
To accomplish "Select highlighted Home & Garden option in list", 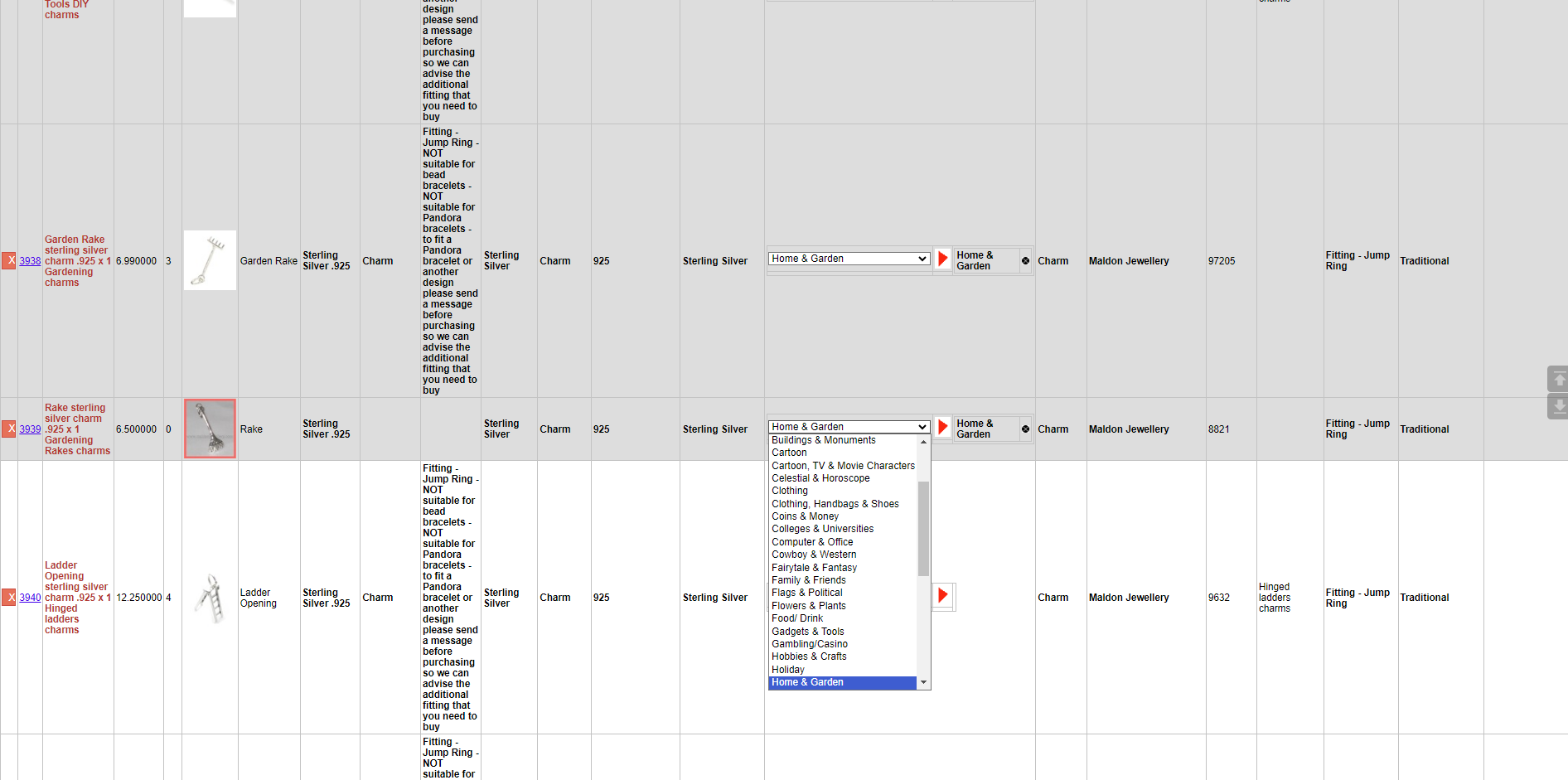I will tap(842, 682).
